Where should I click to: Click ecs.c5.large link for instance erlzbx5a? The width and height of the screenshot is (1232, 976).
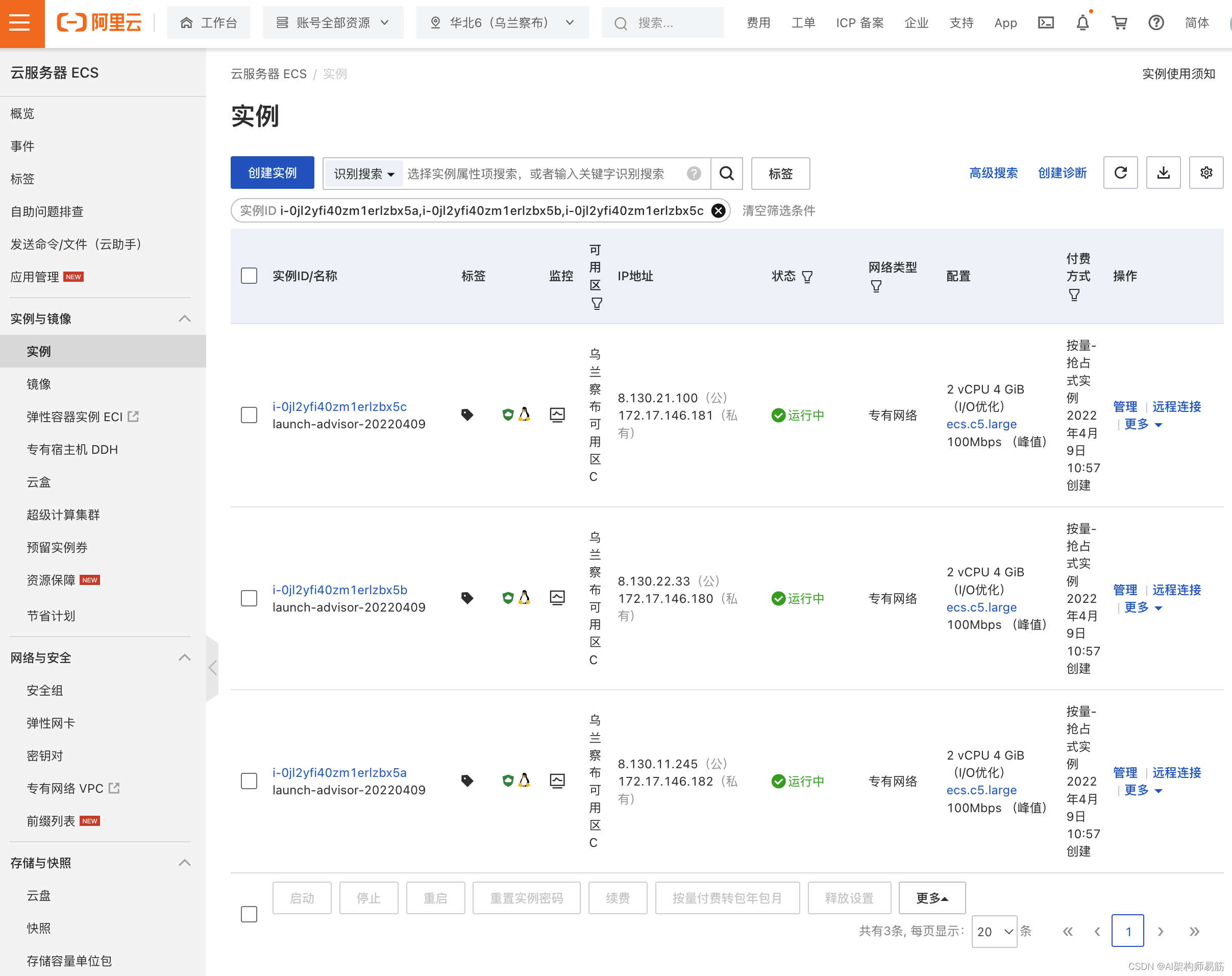coord(981,790)
